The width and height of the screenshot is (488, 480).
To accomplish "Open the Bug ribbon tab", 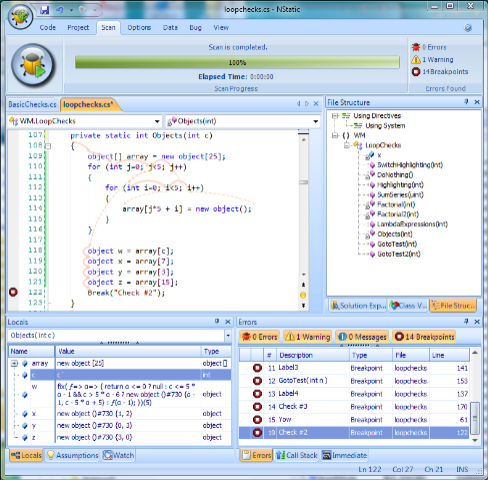I will 195,28.
